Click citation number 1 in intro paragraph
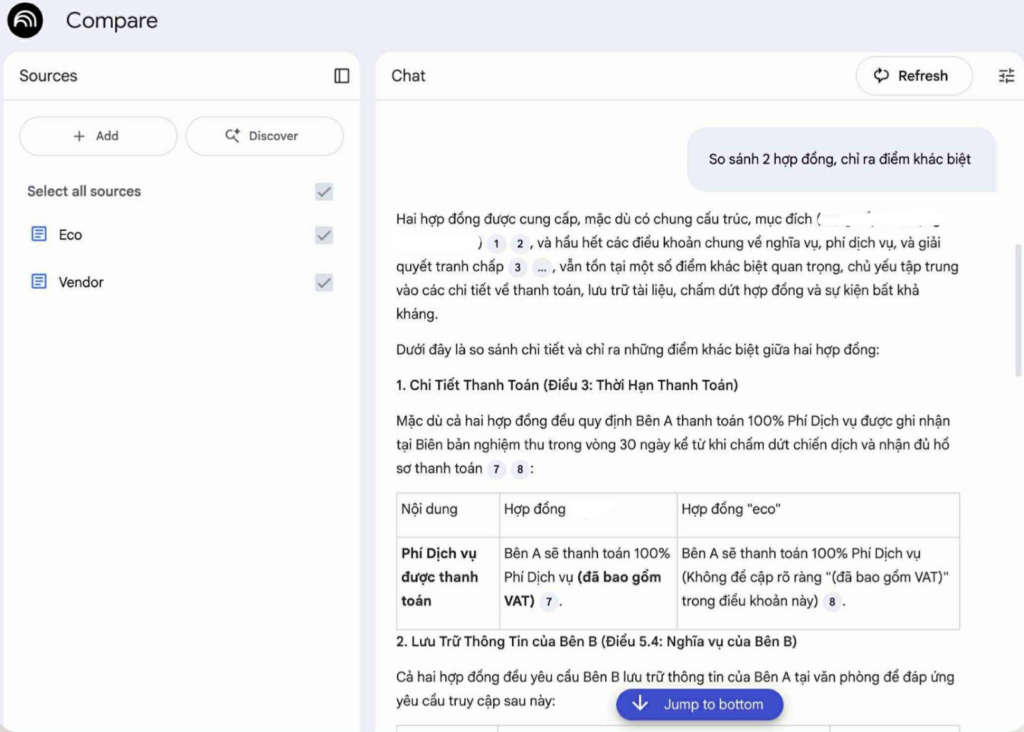Viewport: 1024px width, 732px height. click(496, 244)
